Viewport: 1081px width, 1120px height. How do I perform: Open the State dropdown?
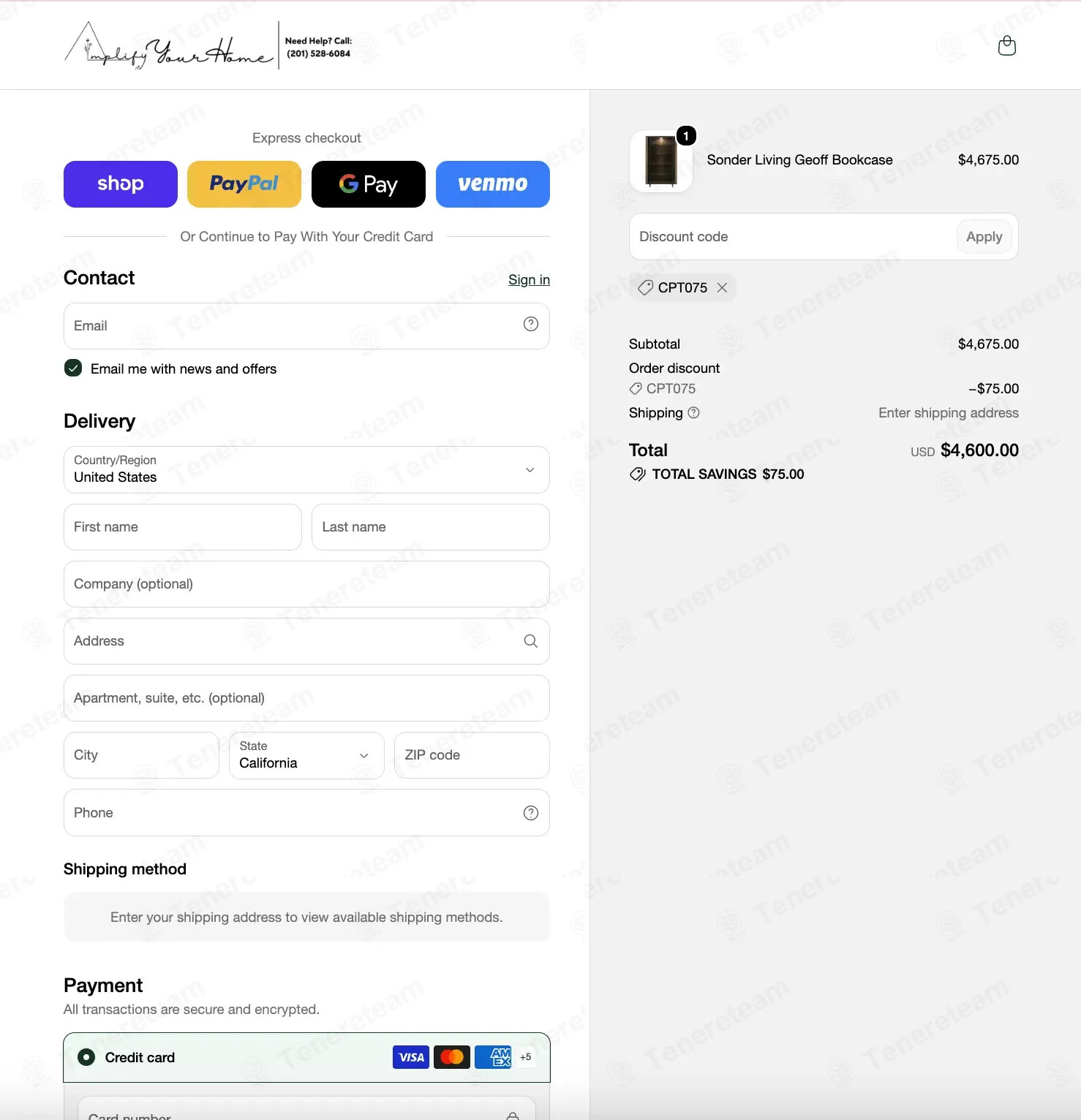(306, 755)
